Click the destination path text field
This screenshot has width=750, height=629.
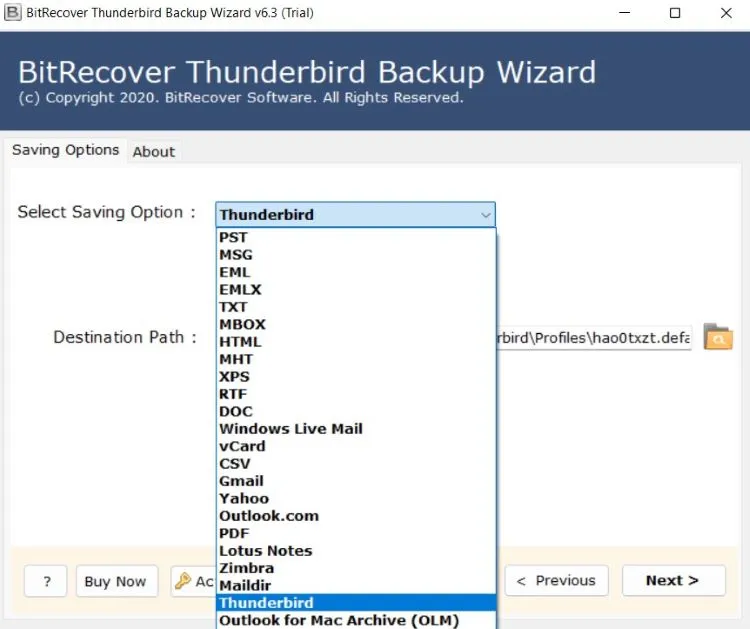click(x=594, y=338)
